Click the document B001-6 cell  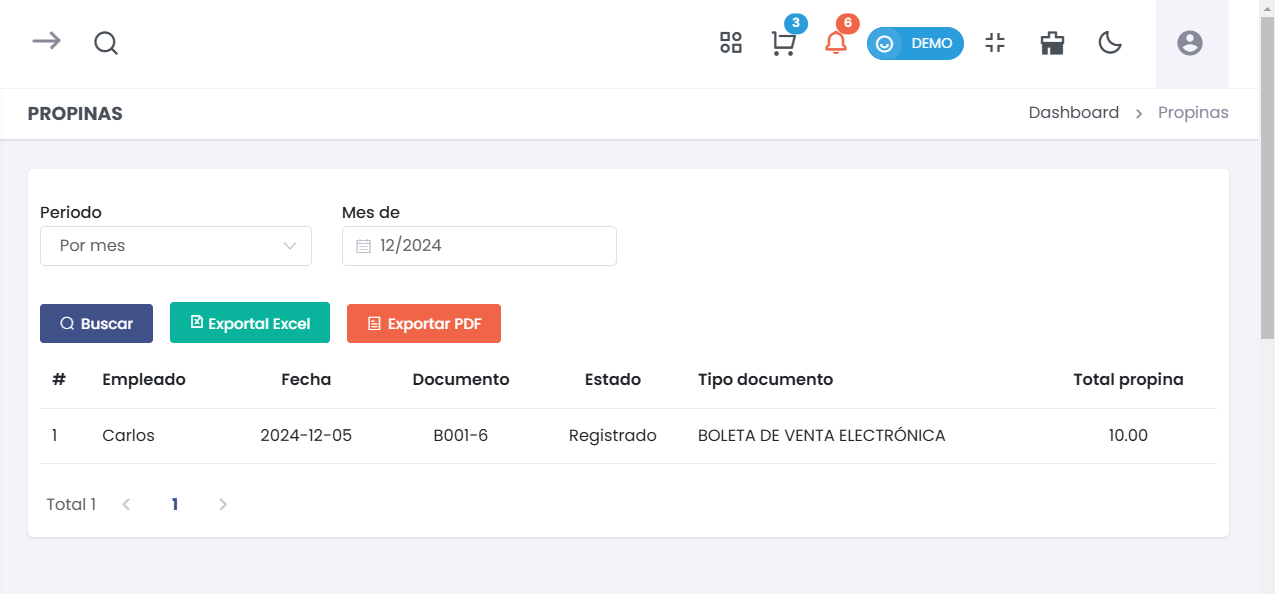(461, 436)
